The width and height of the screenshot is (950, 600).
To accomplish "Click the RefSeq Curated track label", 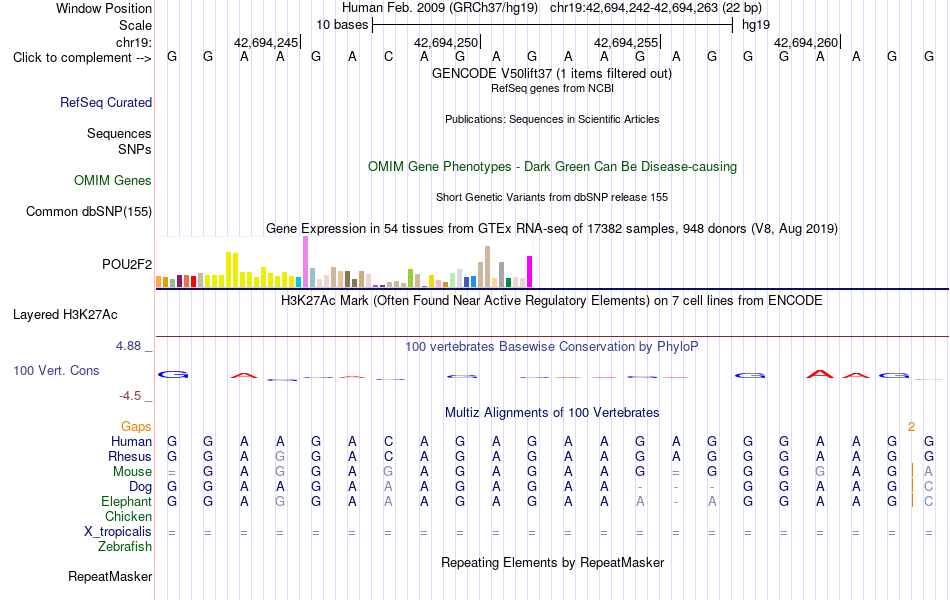I will tap(106, 102).
